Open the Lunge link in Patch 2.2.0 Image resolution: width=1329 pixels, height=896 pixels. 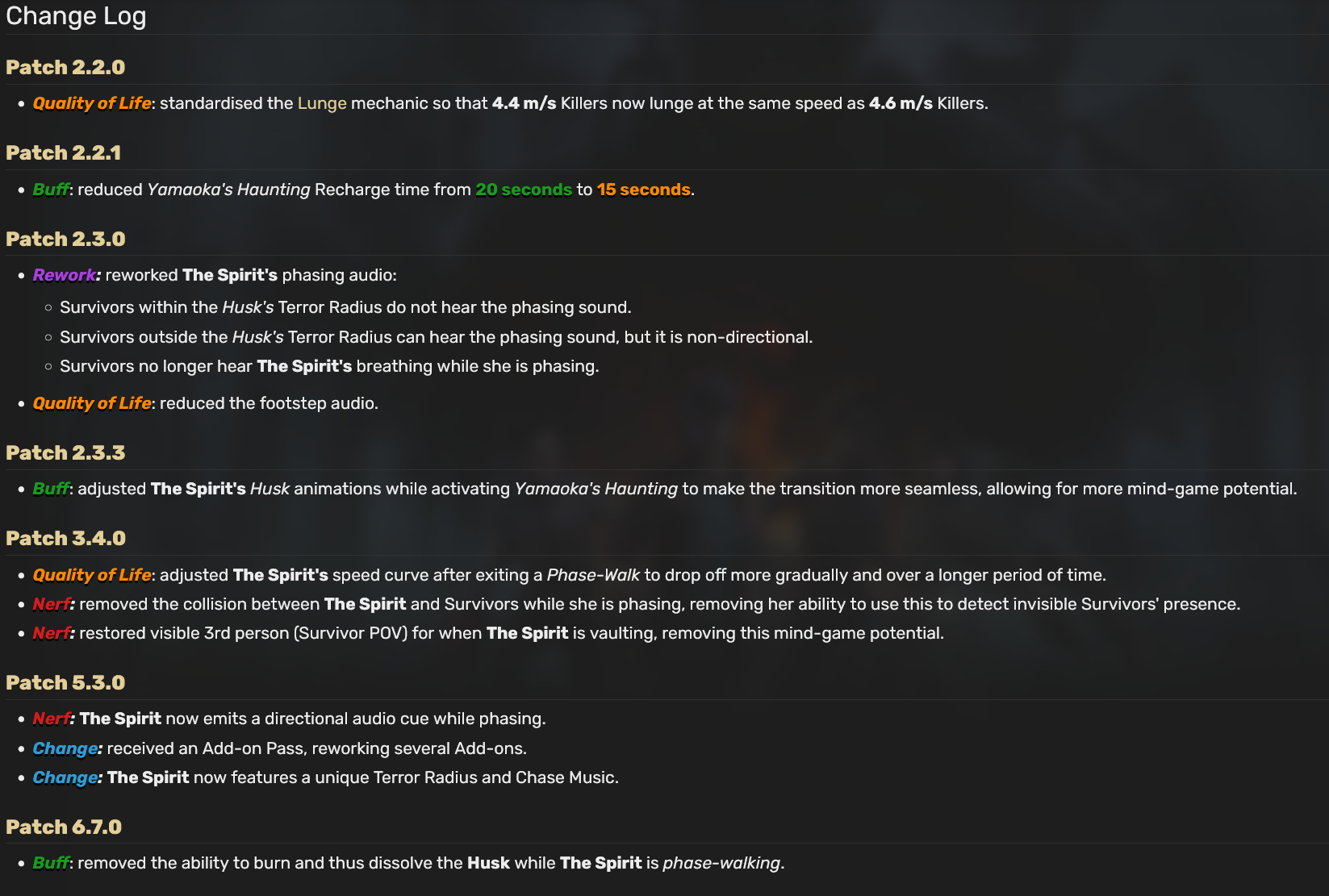[322, 103]
